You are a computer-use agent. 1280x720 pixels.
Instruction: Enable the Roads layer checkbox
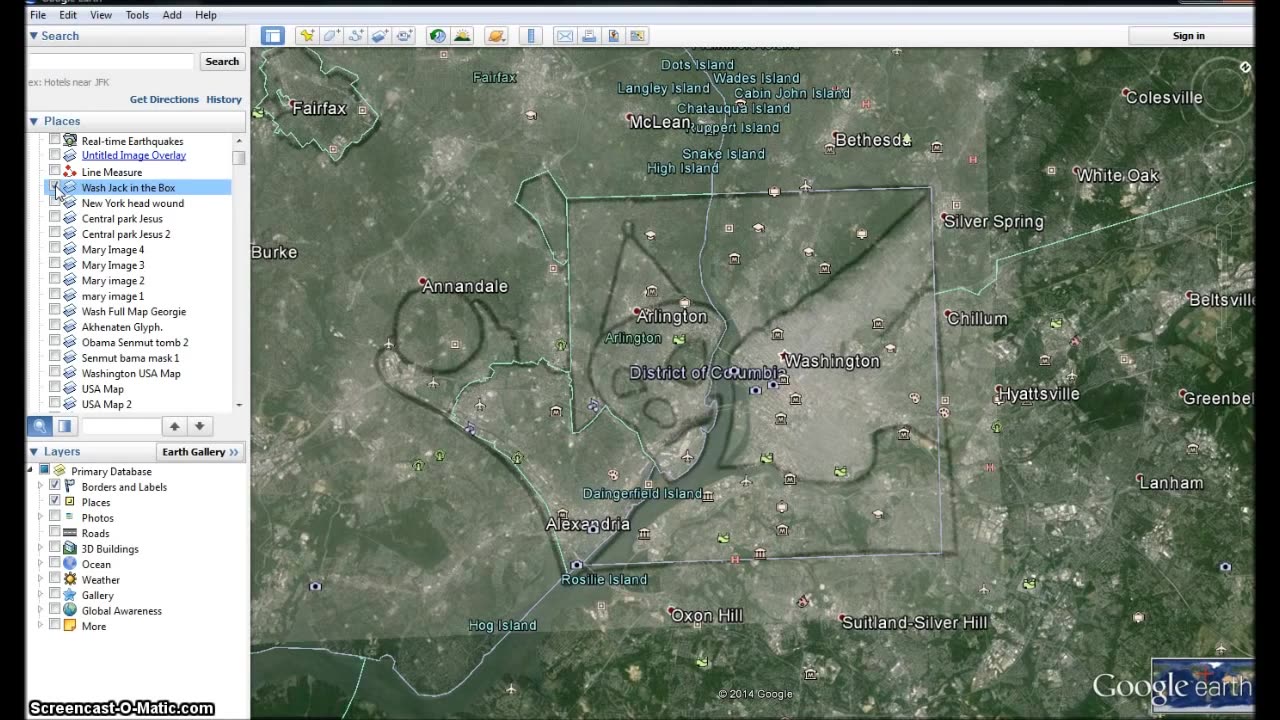(55, 533)
